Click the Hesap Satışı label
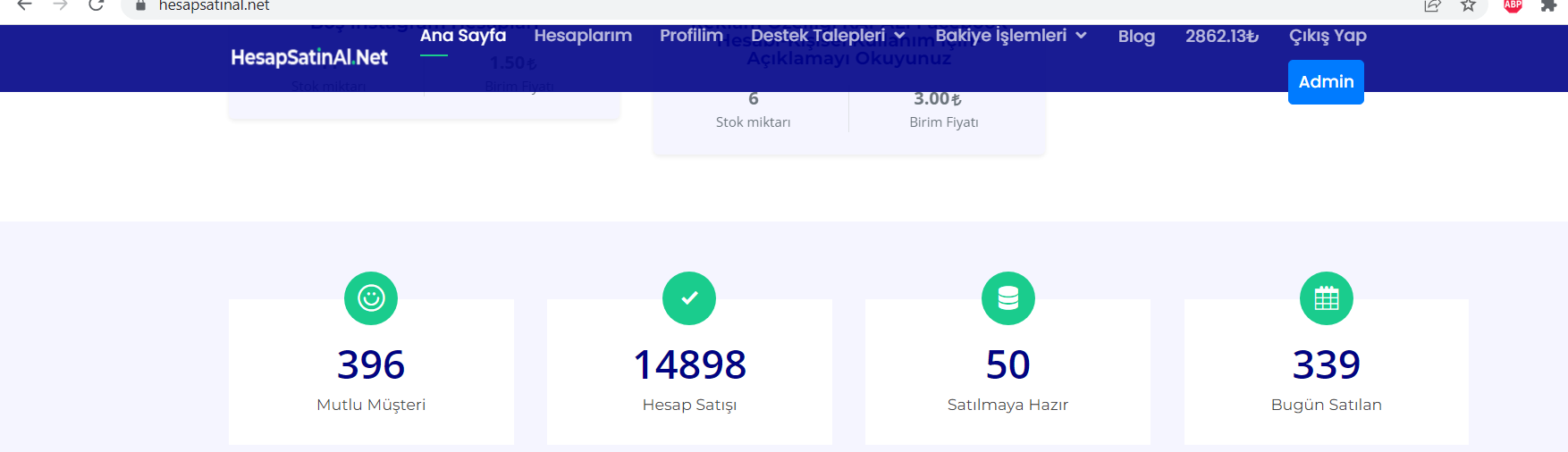1568x452 pixels. [x=689, y=406]
